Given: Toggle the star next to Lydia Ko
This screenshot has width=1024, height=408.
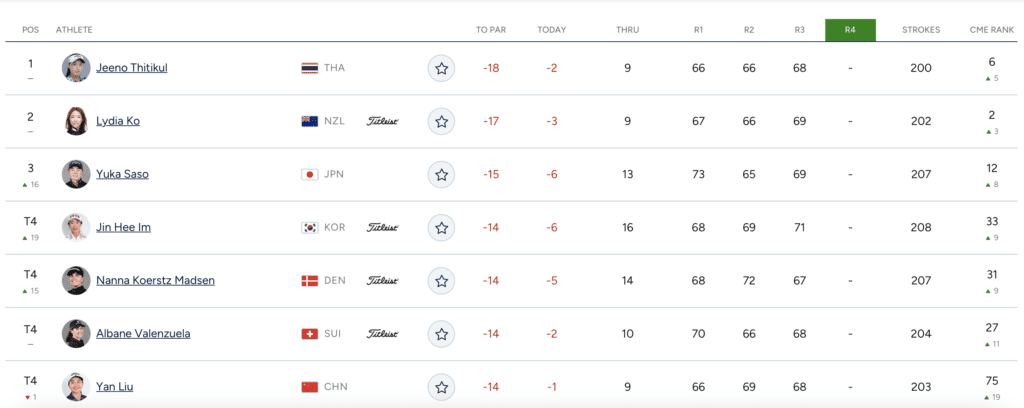Looking at the screenshot, I should [x=441, y=121].
